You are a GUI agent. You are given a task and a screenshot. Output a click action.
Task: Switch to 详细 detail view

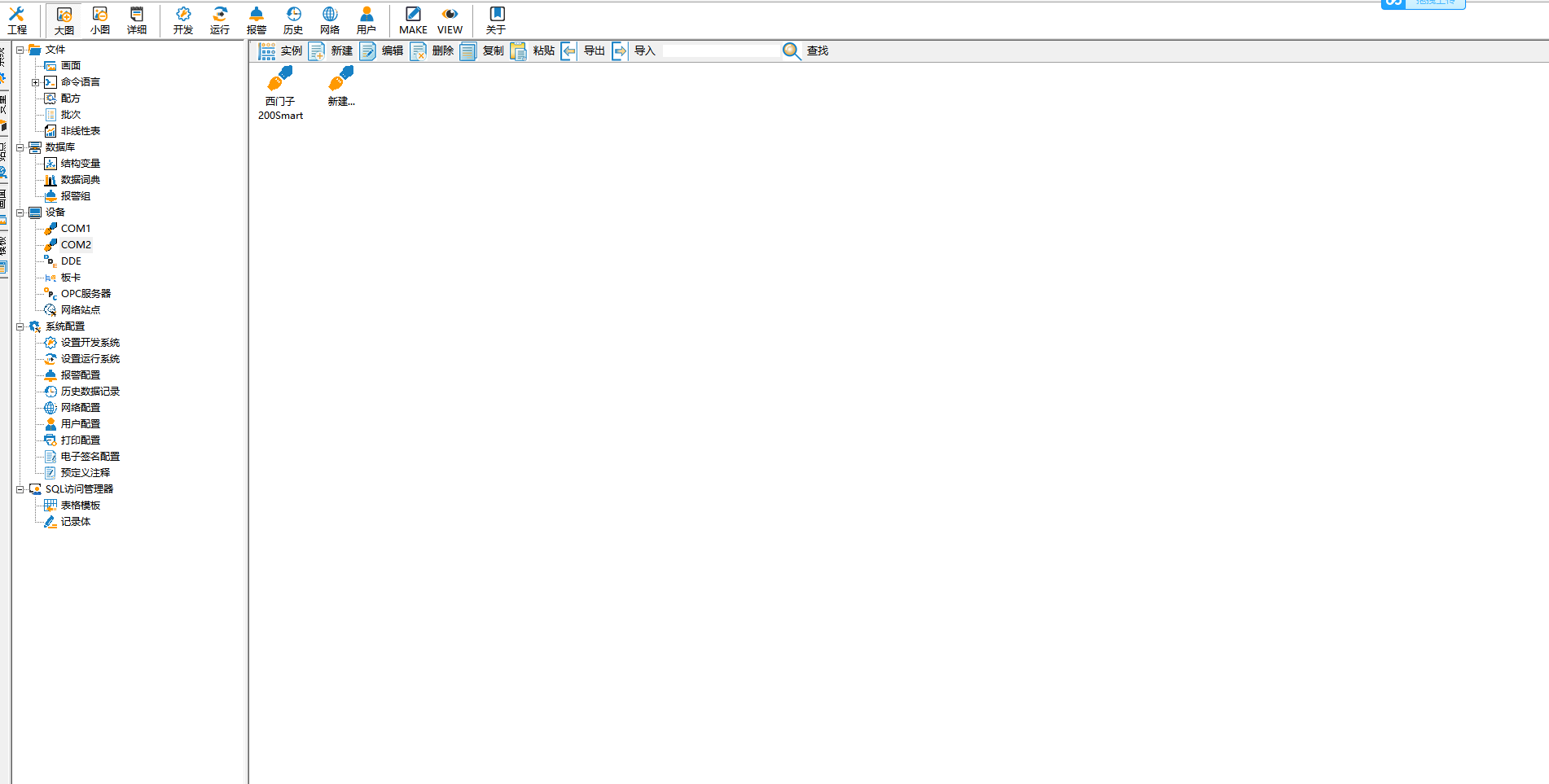point(137,20)
